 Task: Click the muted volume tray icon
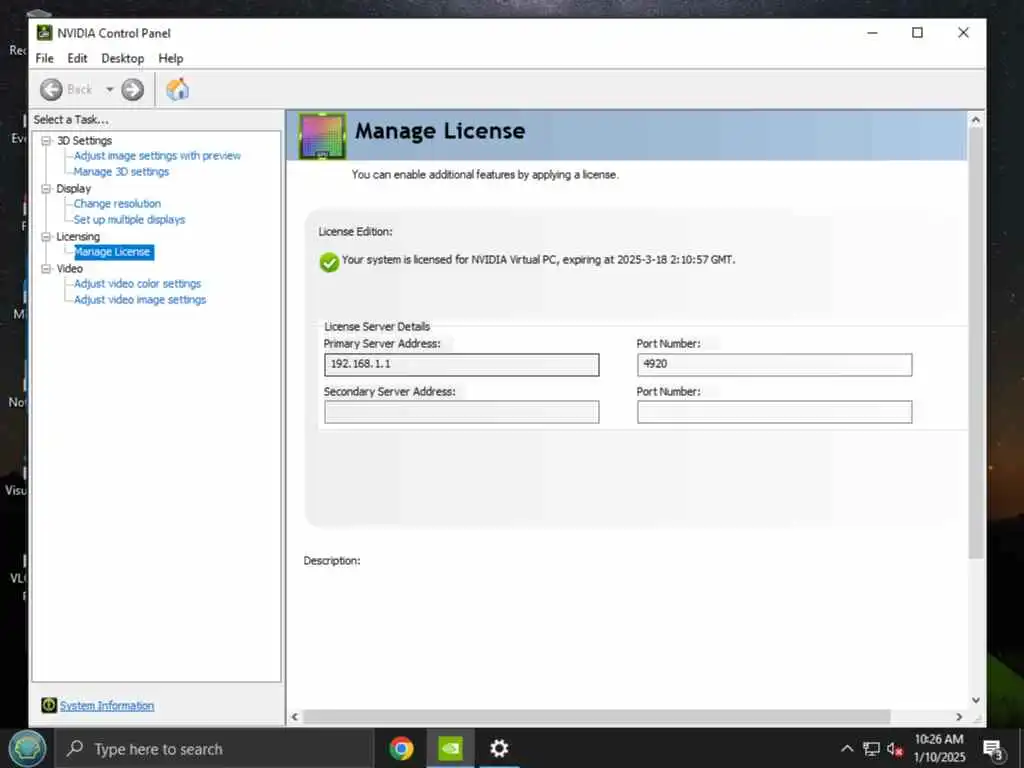(895, 749)
